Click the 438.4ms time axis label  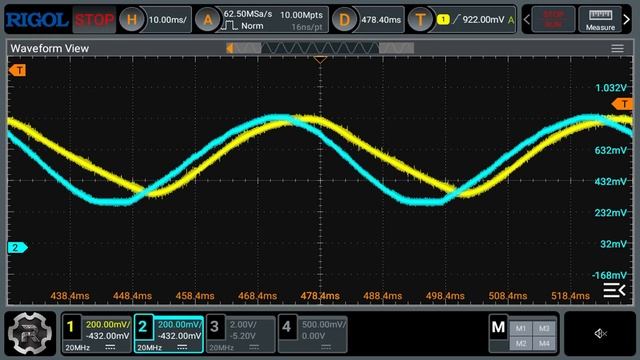70,296
